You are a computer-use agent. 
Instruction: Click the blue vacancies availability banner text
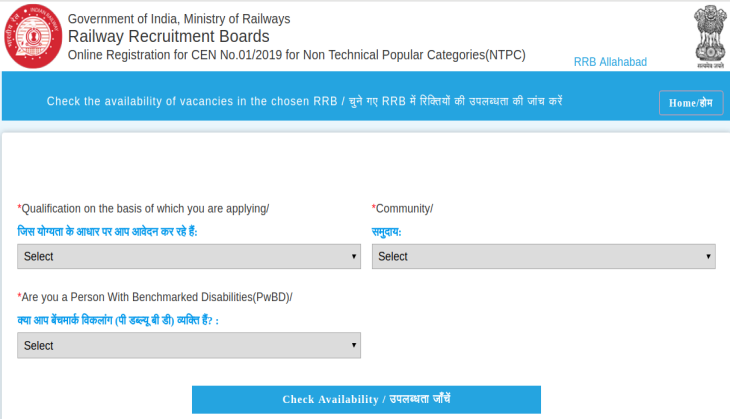tap(304, 101)
